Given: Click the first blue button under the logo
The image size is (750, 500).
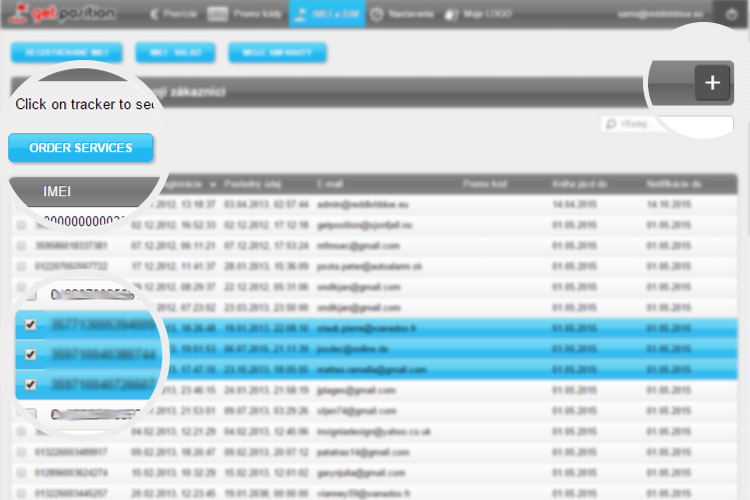Looking at the screenshot, I should click(66, 52).
